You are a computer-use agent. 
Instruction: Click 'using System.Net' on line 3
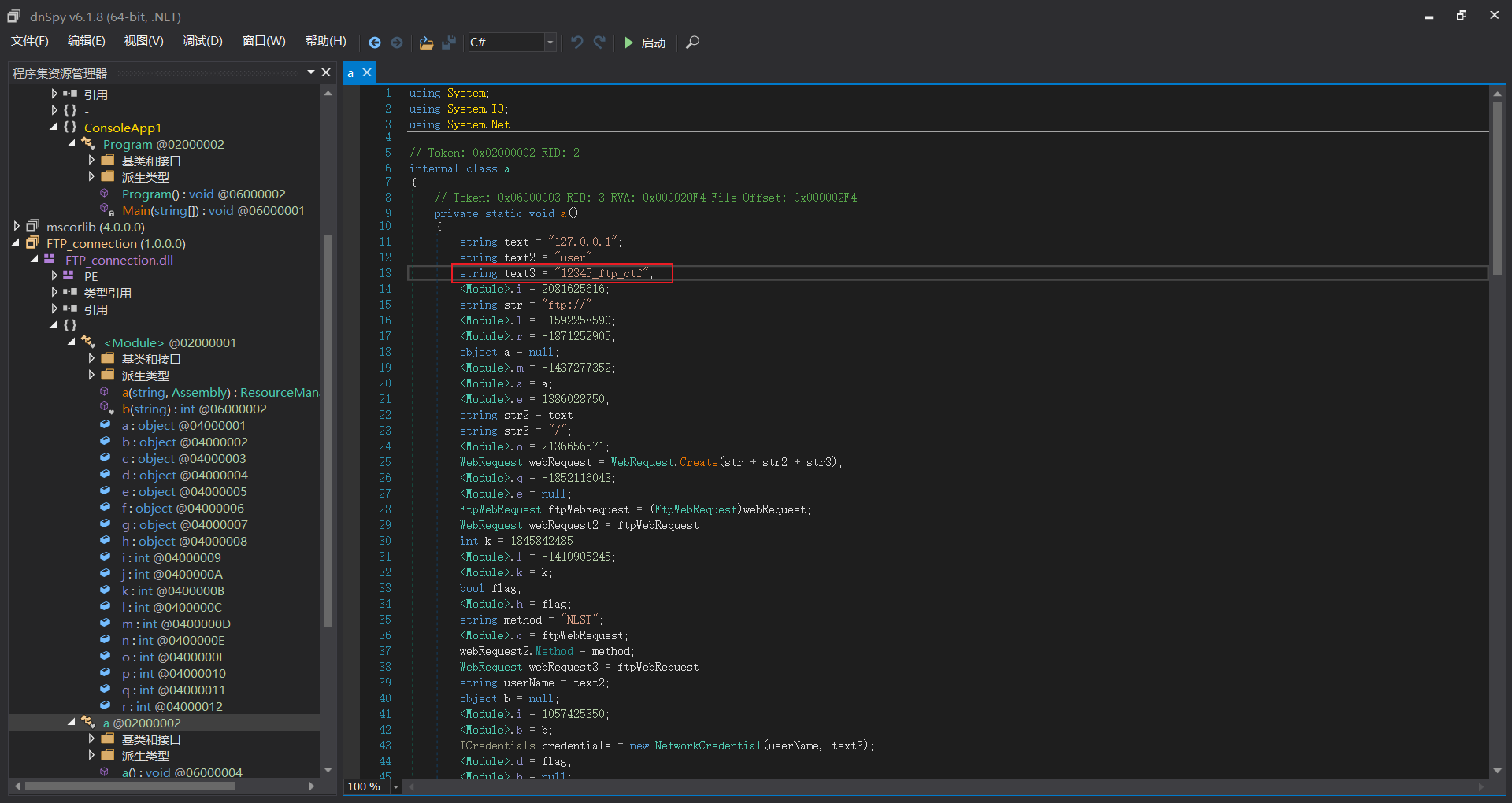point(461,124)
